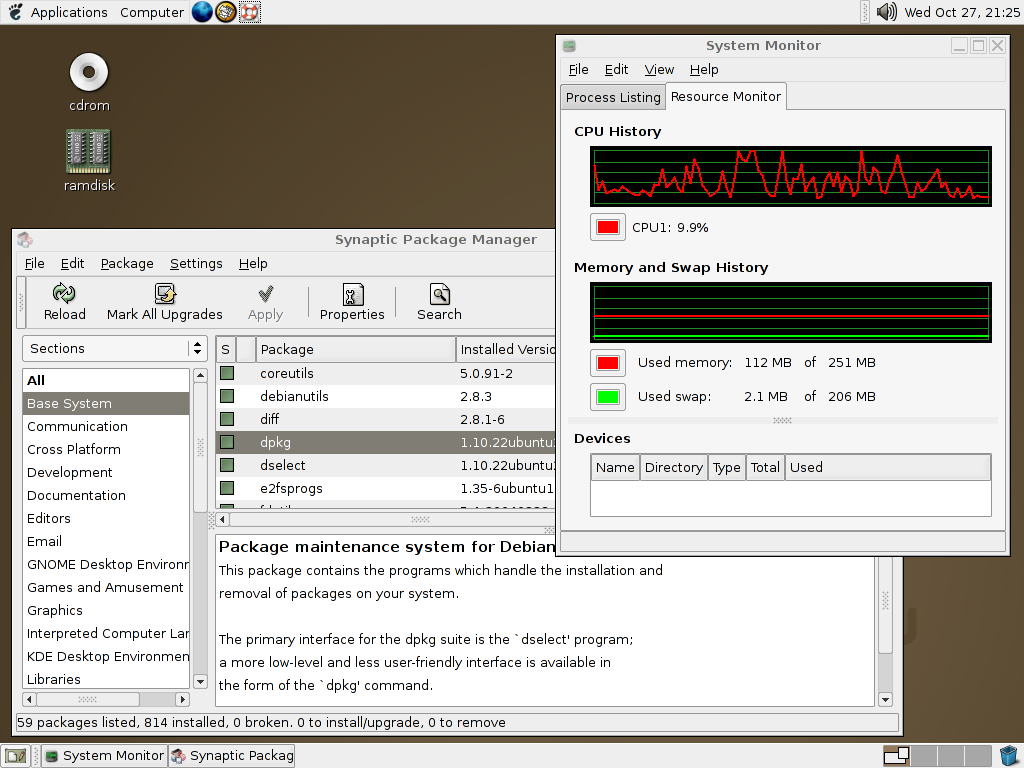Launch the mail clock icon in top panel
The height and width of the screenshot is (768, 1024).
click(x=226, y=12)
